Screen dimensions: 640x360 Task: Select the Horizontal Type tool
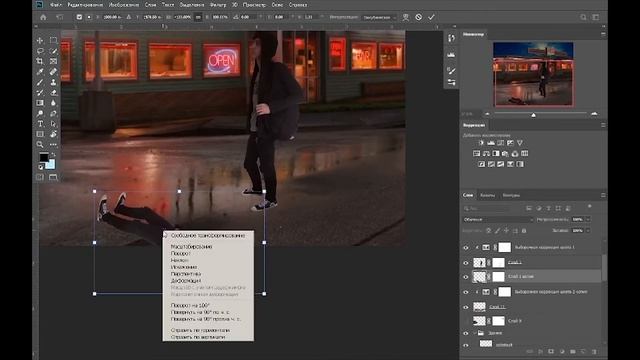[40, 124]
